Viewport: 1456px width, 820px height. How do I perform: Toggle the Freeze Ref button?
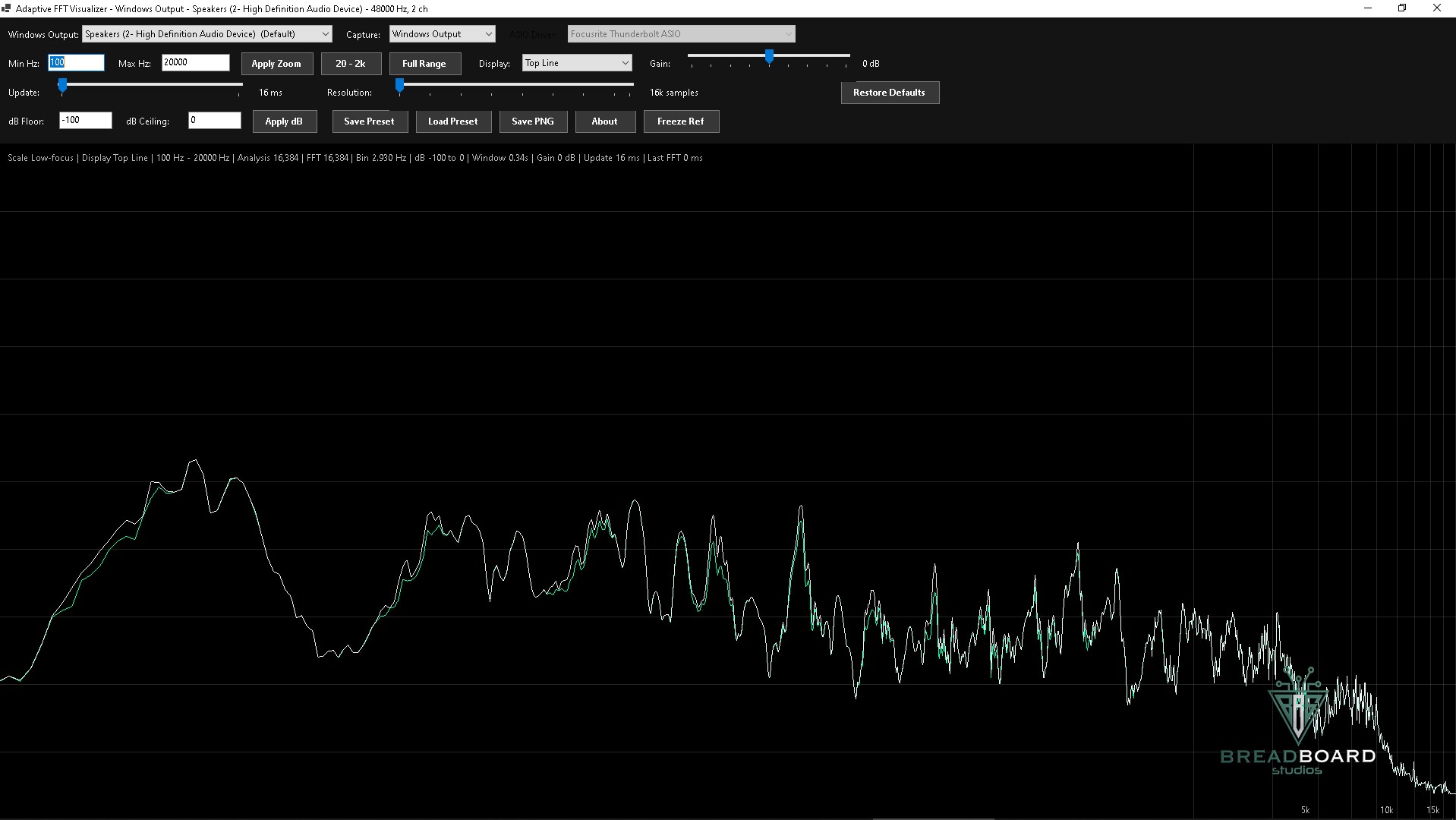click(681, 121)
